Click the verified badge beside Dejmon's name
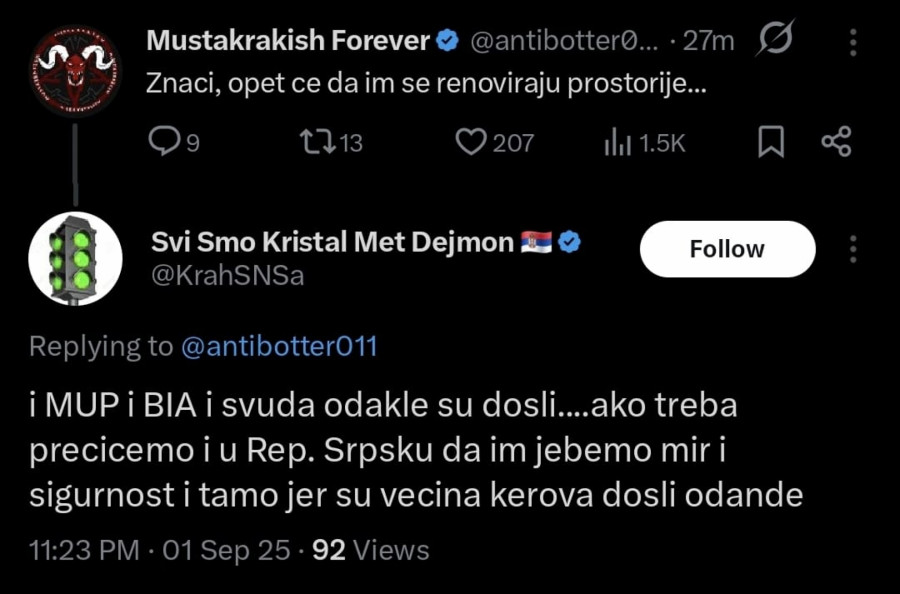Screen dimensions: 900x594 pyautogui.click(x=570, y=242)
